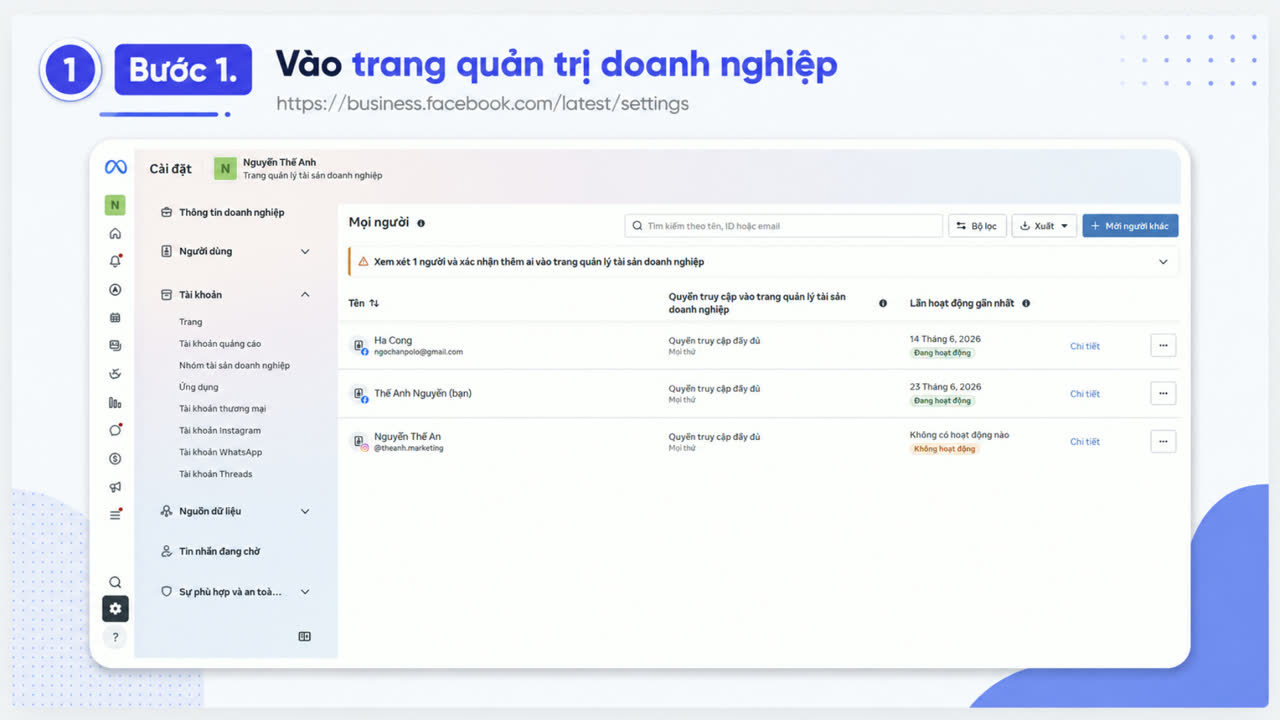Open Thế Anh Nguyễn's more options menu
1280x720 pixels.
click(x=1163, y=394)
